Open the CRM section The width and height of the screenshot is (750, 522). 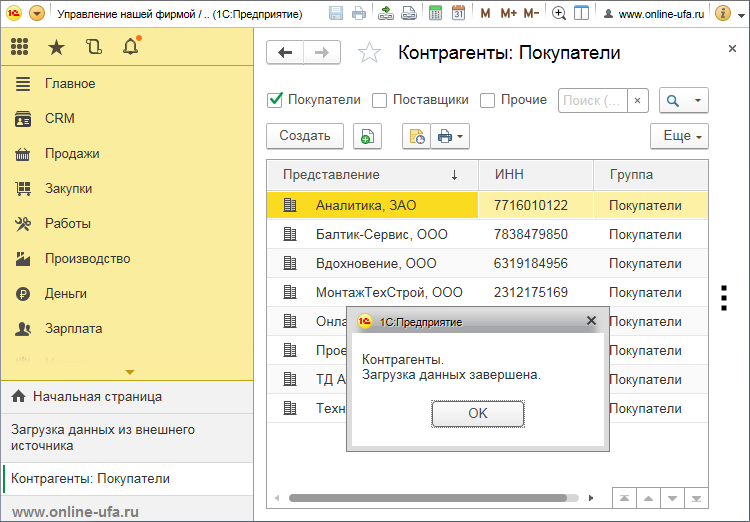(127, 119)
